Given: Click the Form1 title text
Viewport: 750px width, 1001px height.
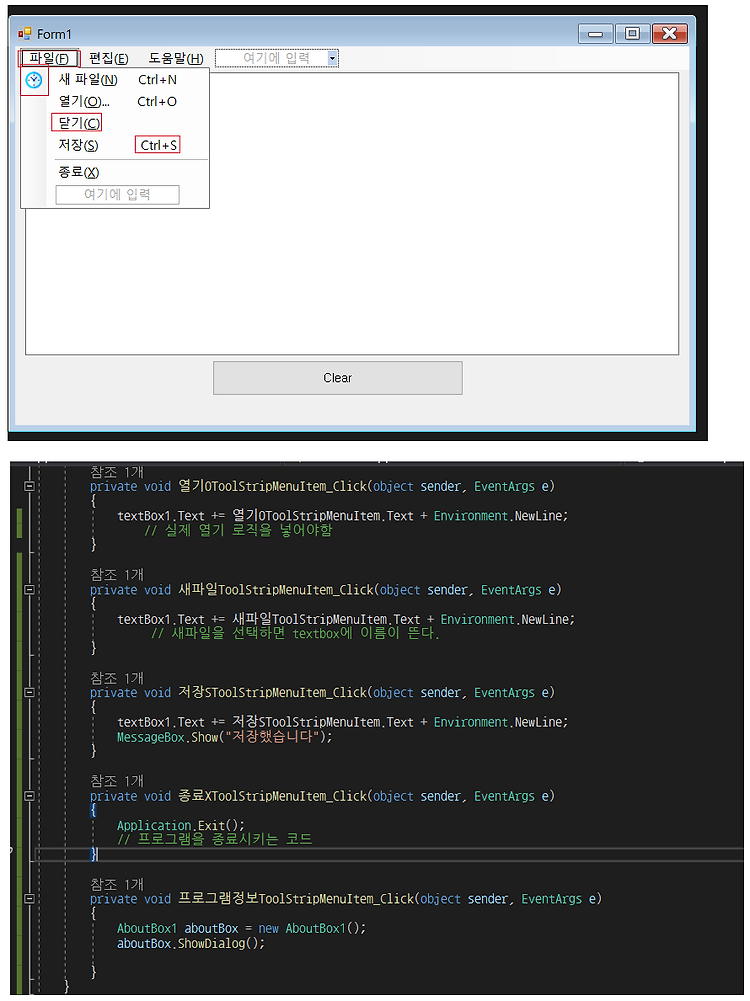Looking at the screenshot, I should coord(54,34).
